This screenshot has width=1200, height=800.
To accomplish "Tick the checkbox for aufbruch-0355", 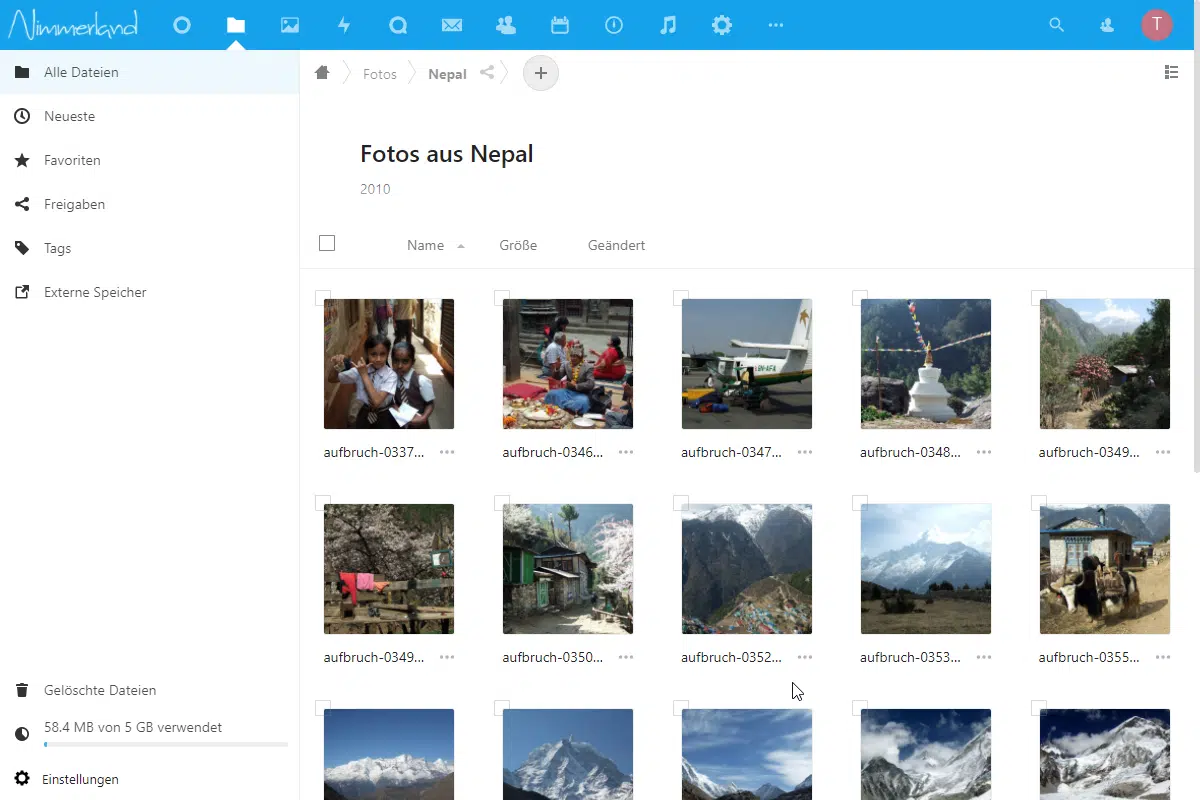I will tap(1038, 502).
